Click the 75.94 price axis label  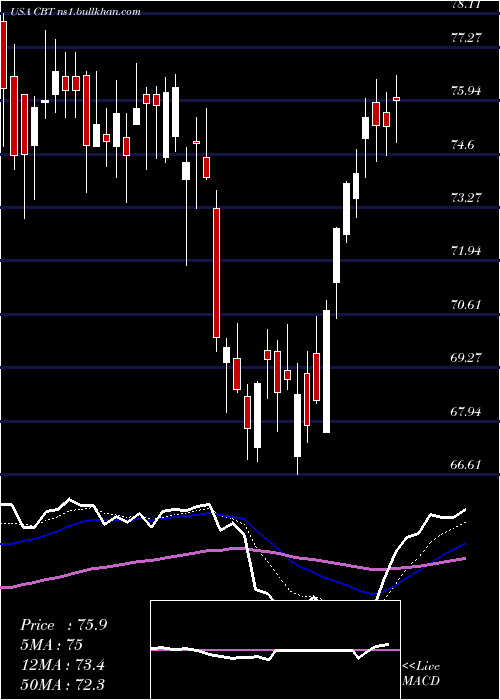pyautogui.click(x=466, y=91)
